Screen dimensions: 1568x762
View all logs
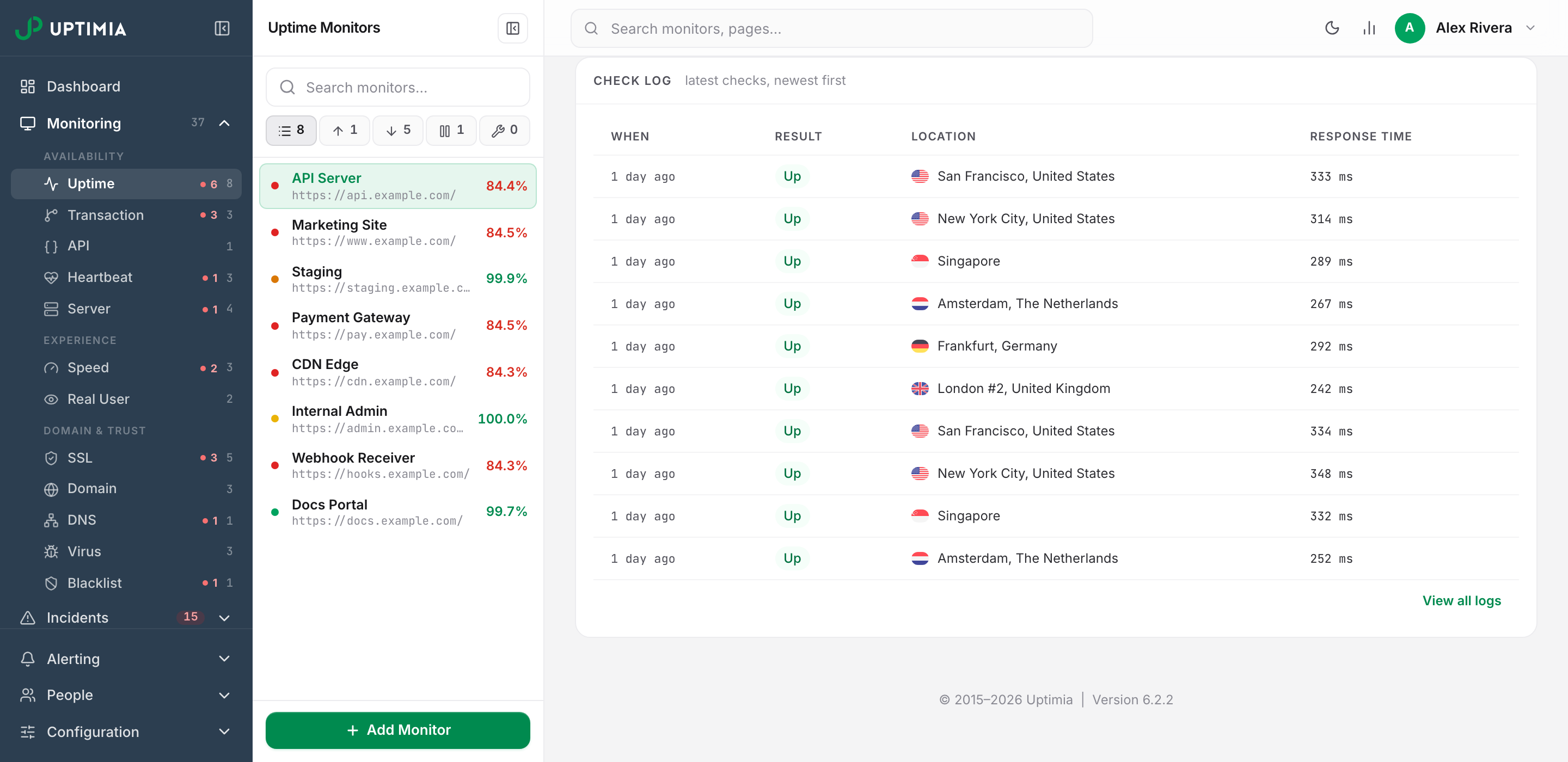coord(1461,600)
